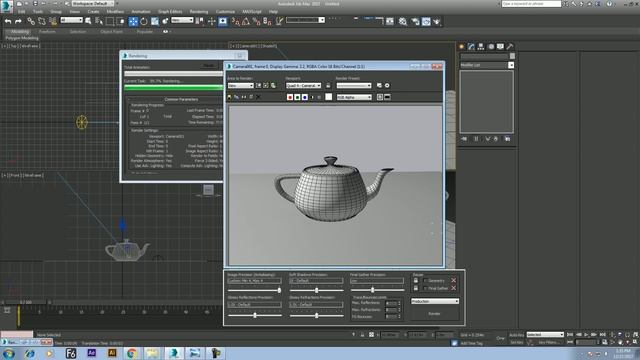Open the Modify command panel tab

[471, 47]
